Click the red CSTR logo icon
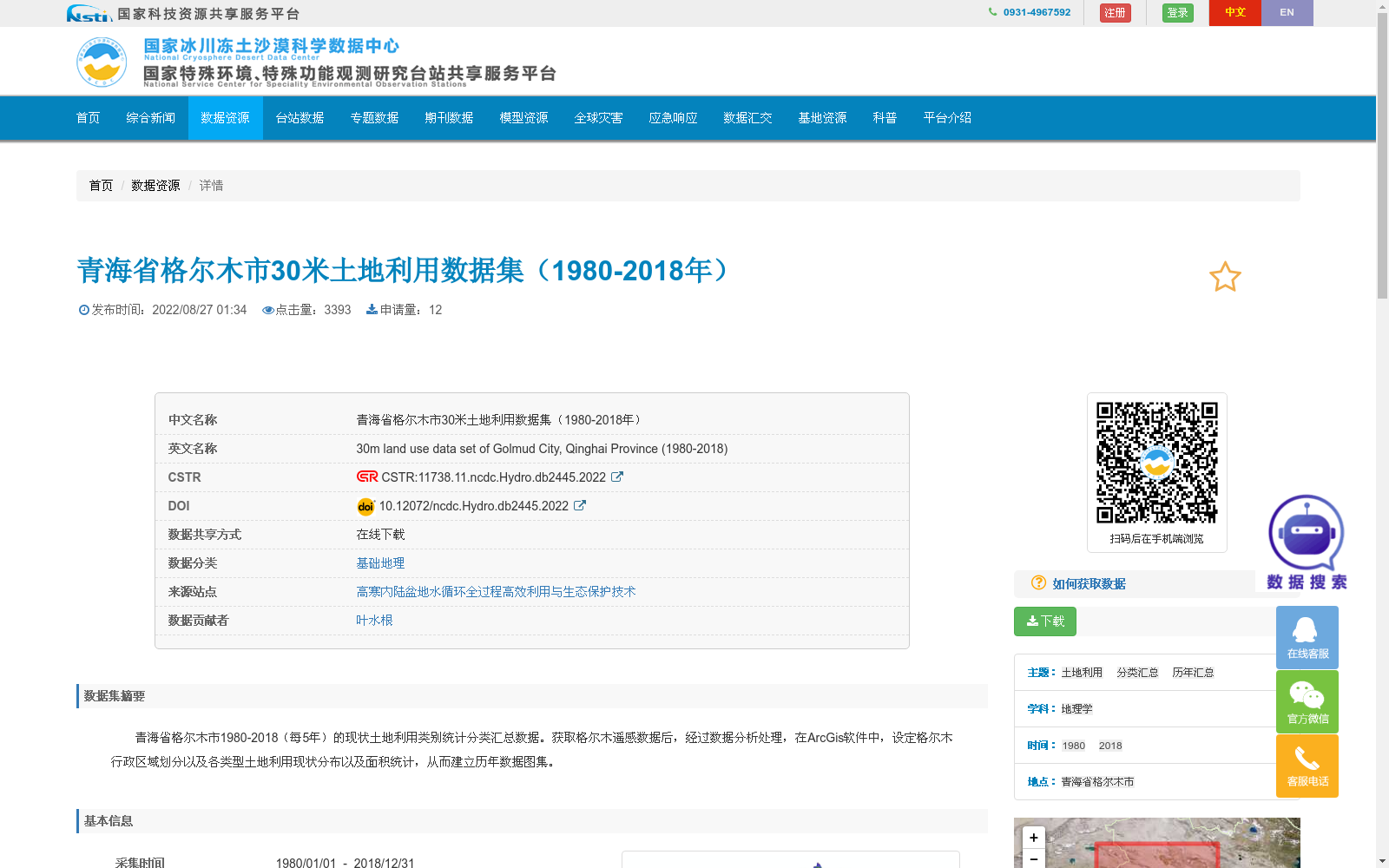The width and height of the screenshot is (1389, 868). (367, 477)
